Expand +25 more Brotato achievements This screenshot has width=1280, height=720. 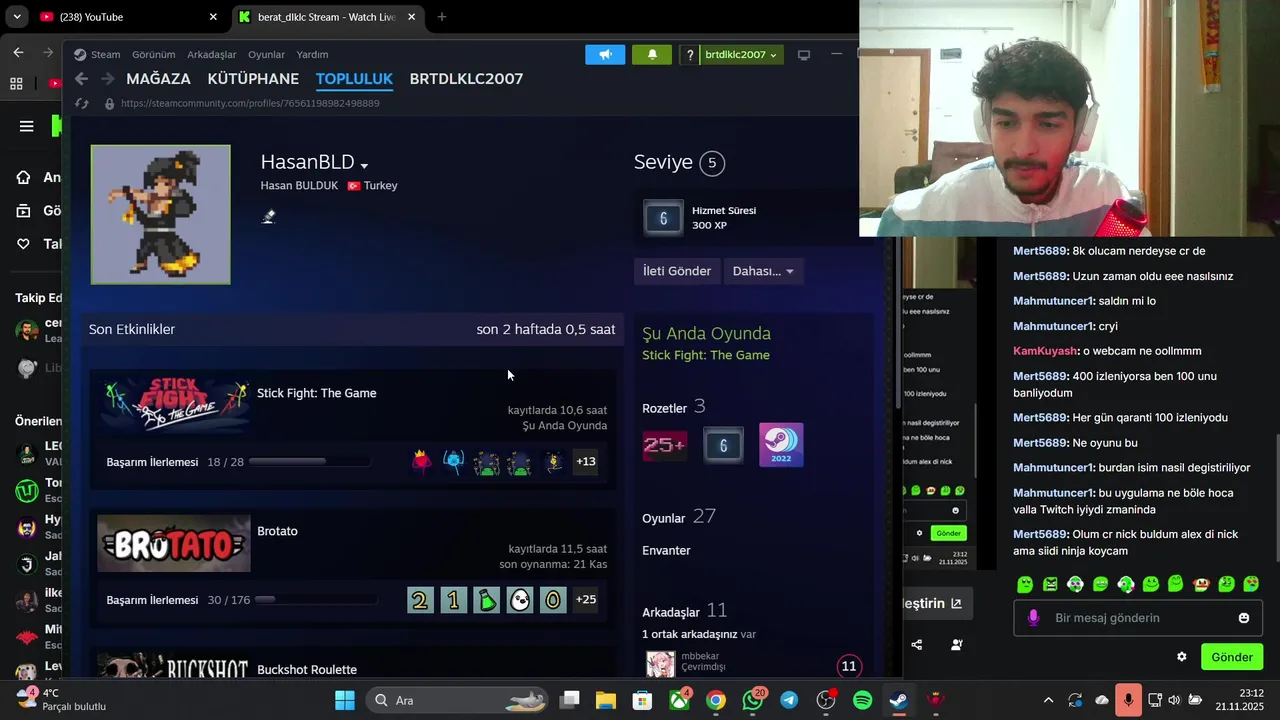(x=586, y=600)
